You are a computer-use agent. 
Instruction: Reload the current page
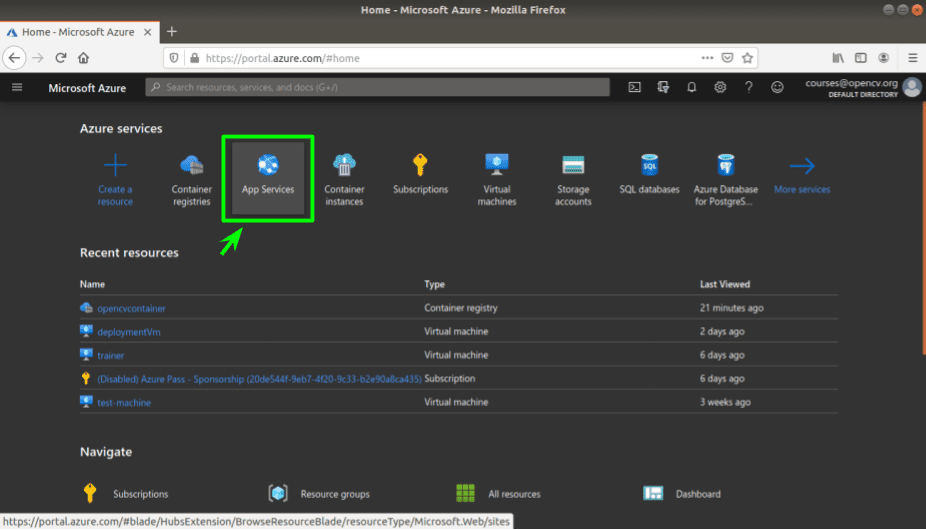pos(61,58)
